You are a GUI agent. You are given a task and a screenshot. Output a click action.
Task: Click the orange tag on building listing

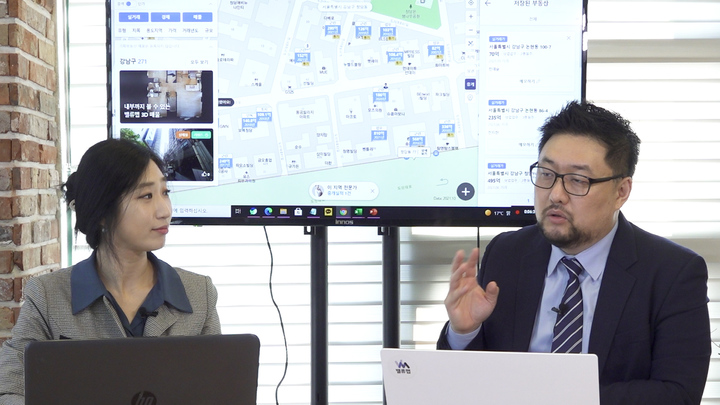(x=183, y=135)
